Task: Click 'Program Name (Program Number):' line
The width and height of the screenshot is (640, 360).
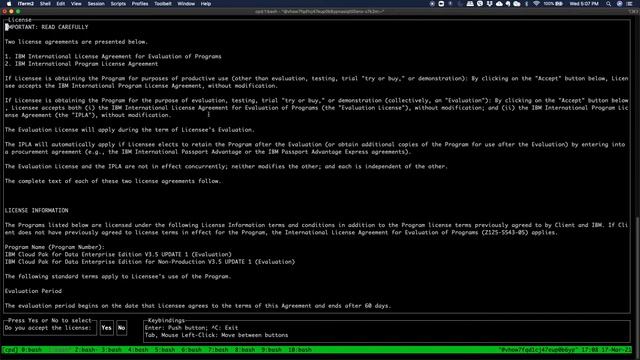Action: [55, 247]
